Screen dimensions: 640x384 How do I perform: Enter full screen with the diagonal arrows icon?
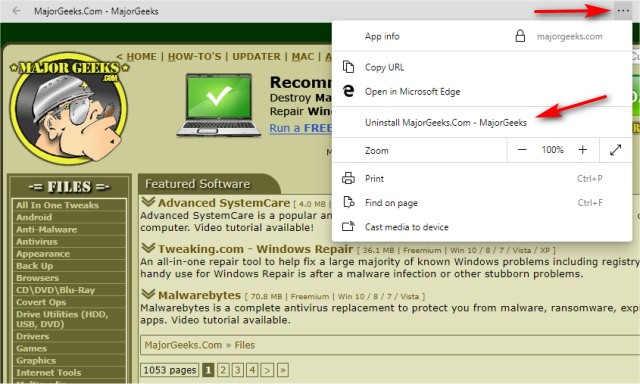tap(615, 150)
